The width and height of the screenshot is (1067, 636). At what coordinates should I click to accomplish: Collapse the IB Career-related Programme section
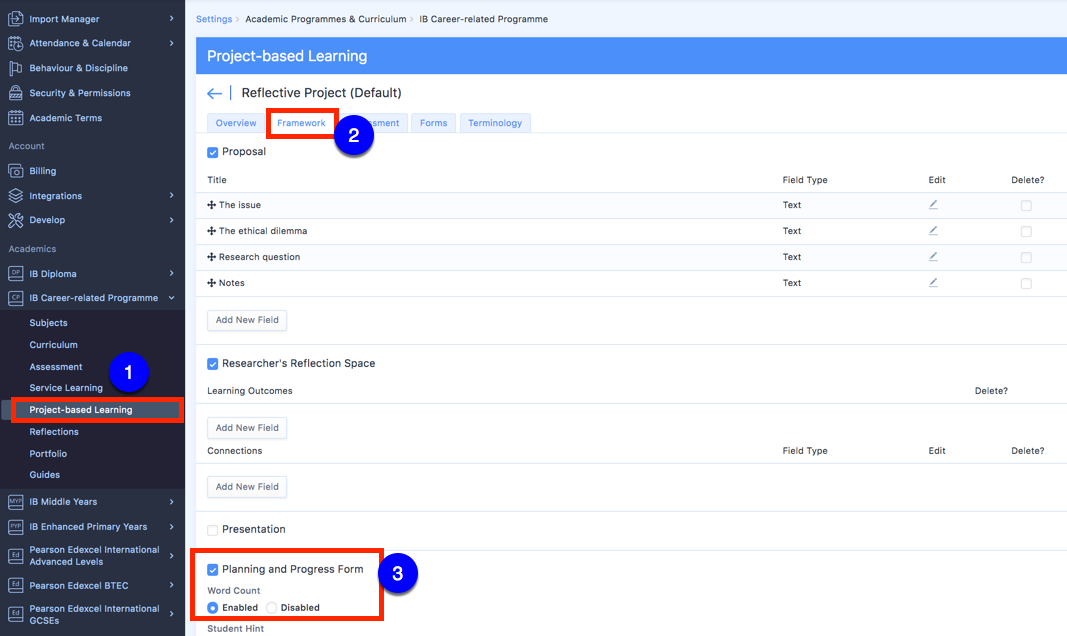pyautogui.click(x=171, y=298)
